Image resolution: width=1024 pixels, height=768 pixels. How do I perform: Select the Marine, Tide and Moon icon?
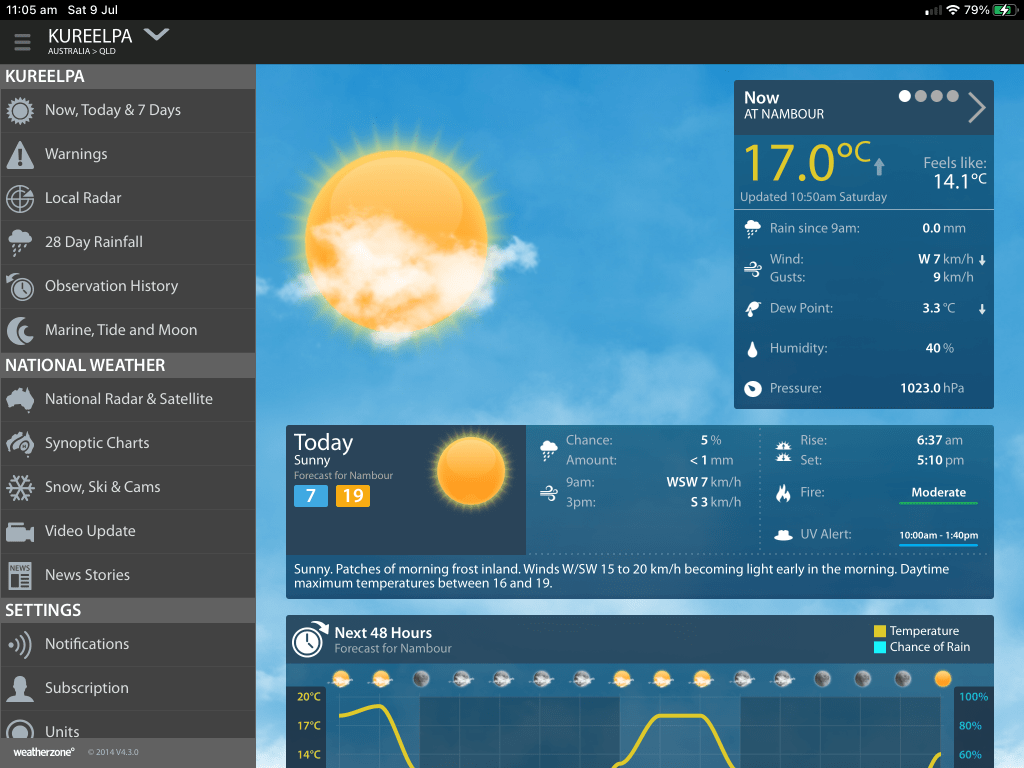[20, 330]
